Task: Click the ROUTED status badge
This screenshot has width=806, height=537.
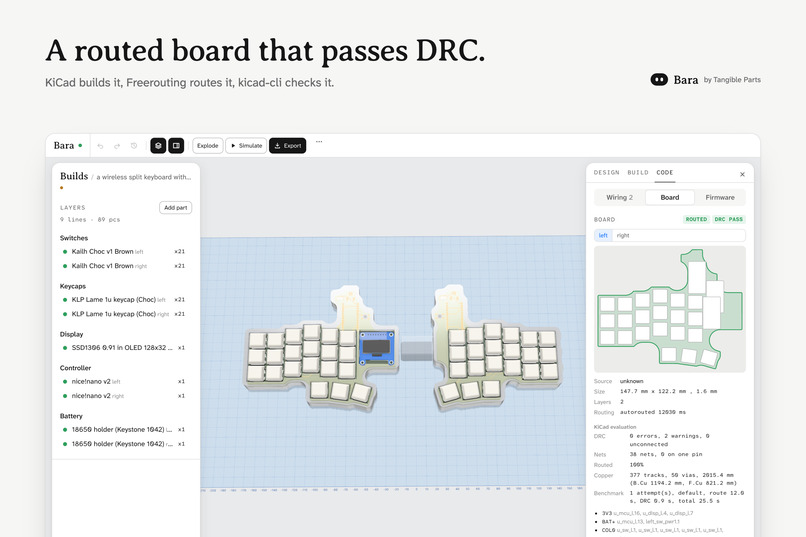Action: 697,219
